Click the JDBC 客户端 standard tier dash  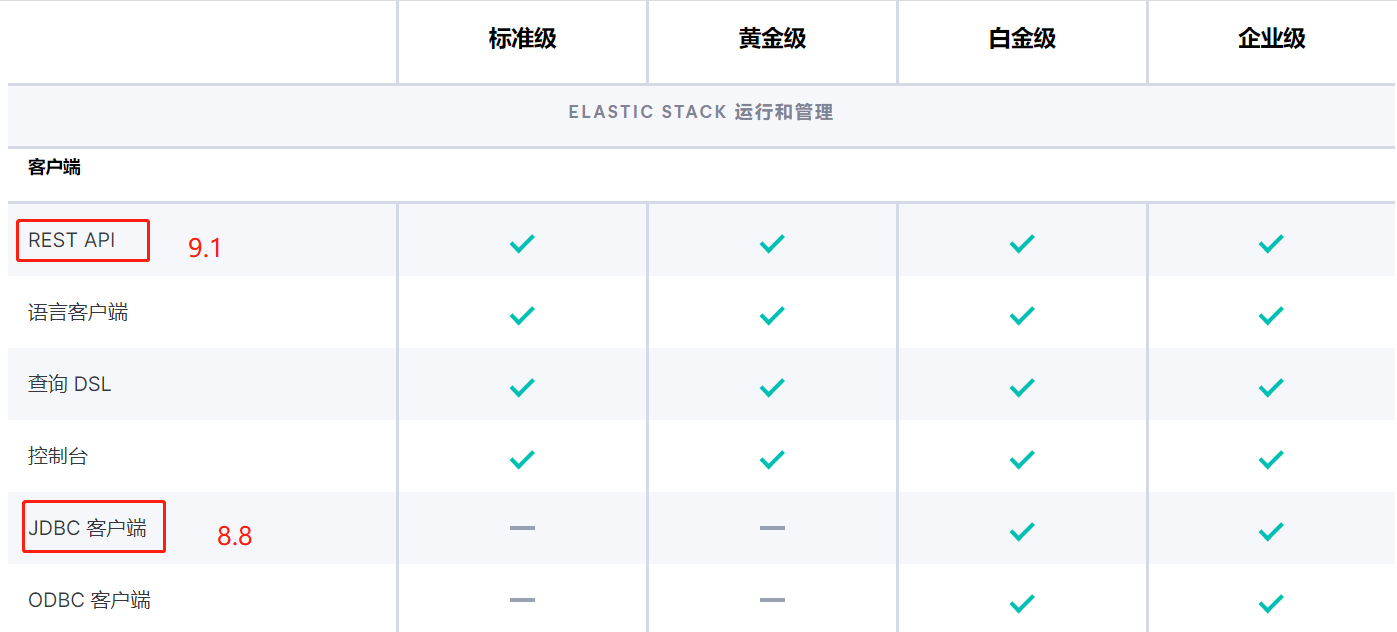[x=522, y=527]
